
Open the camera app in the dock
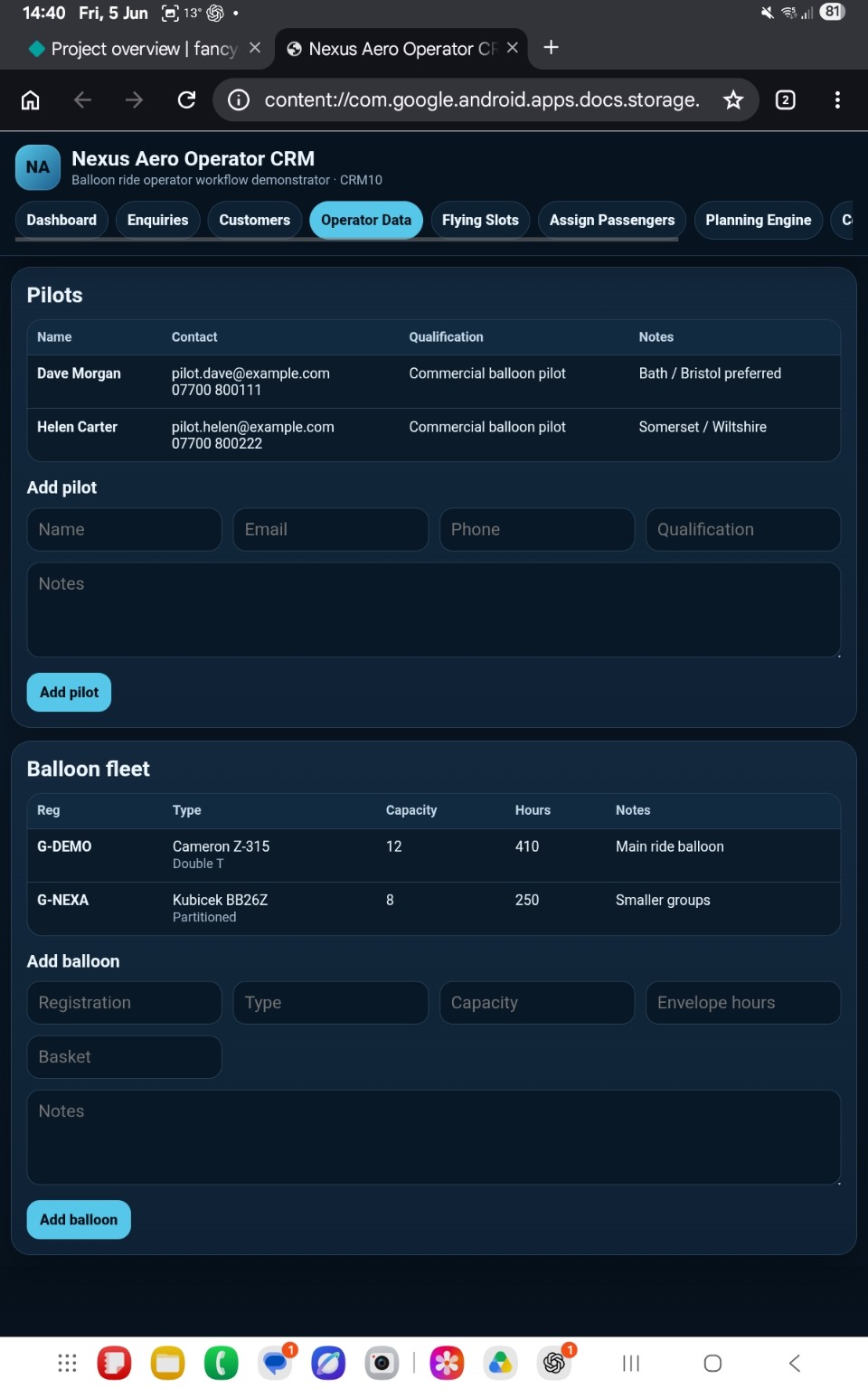coord(382,1363)
